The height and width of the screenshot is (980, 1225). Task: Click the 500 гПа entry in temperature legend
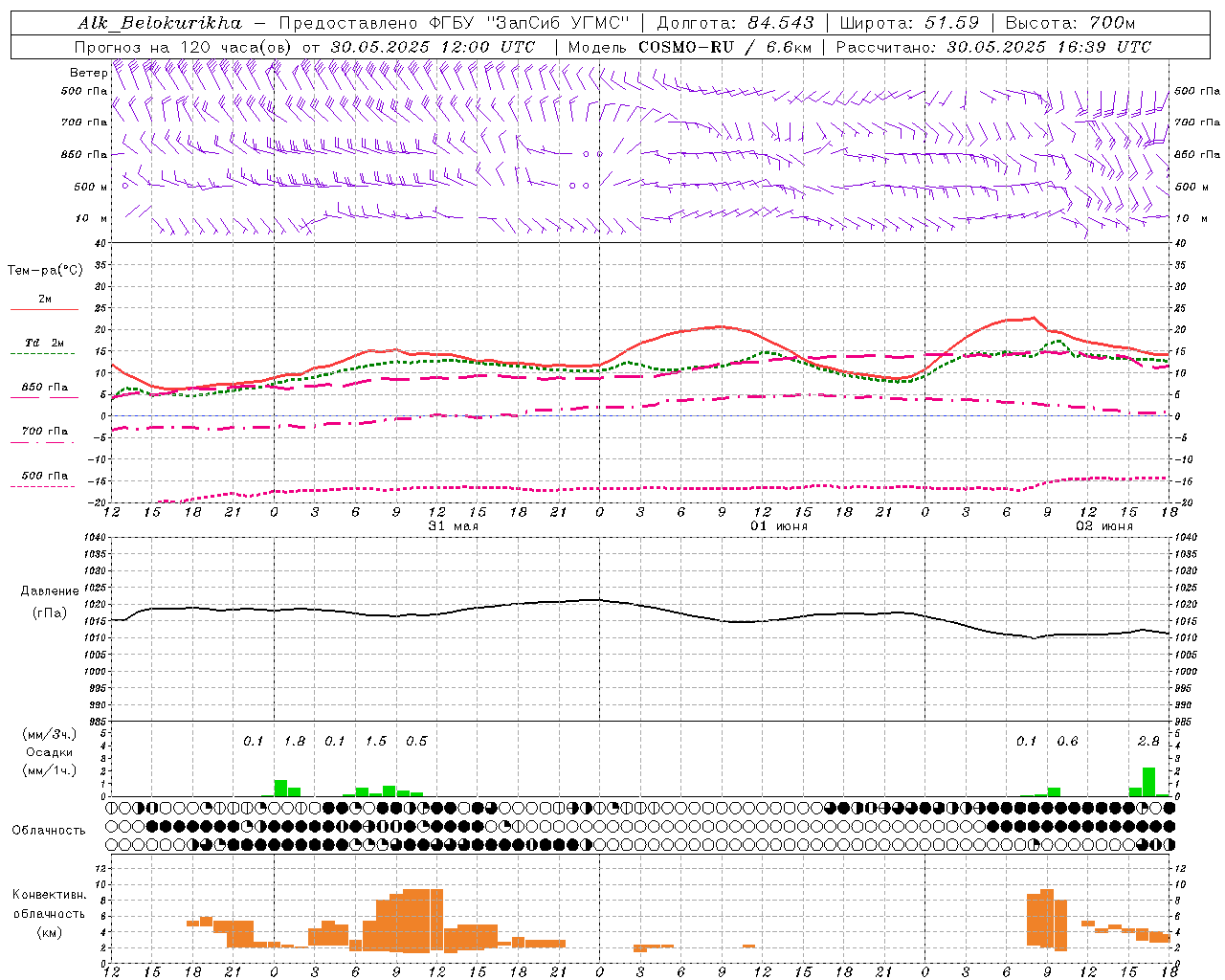tap(45, 475)
